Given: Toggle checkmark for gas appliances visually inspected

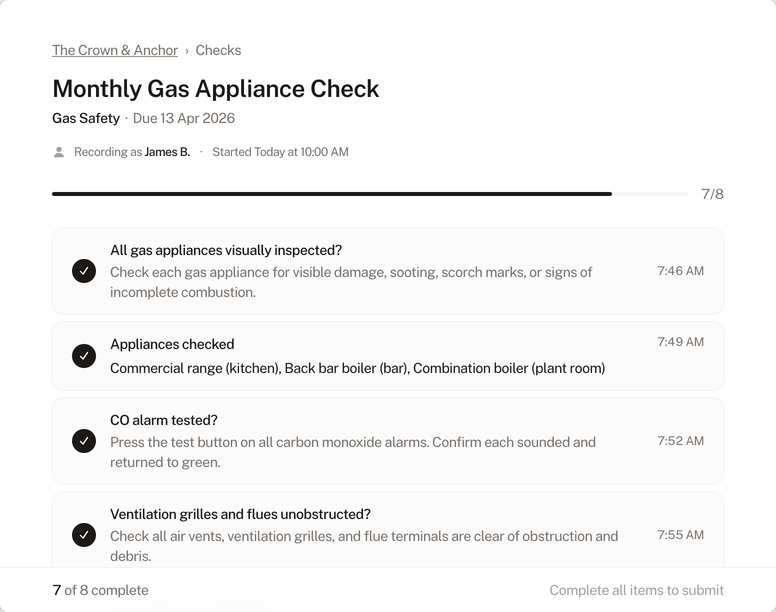Looking at the screenshot, I should point(84,271).
